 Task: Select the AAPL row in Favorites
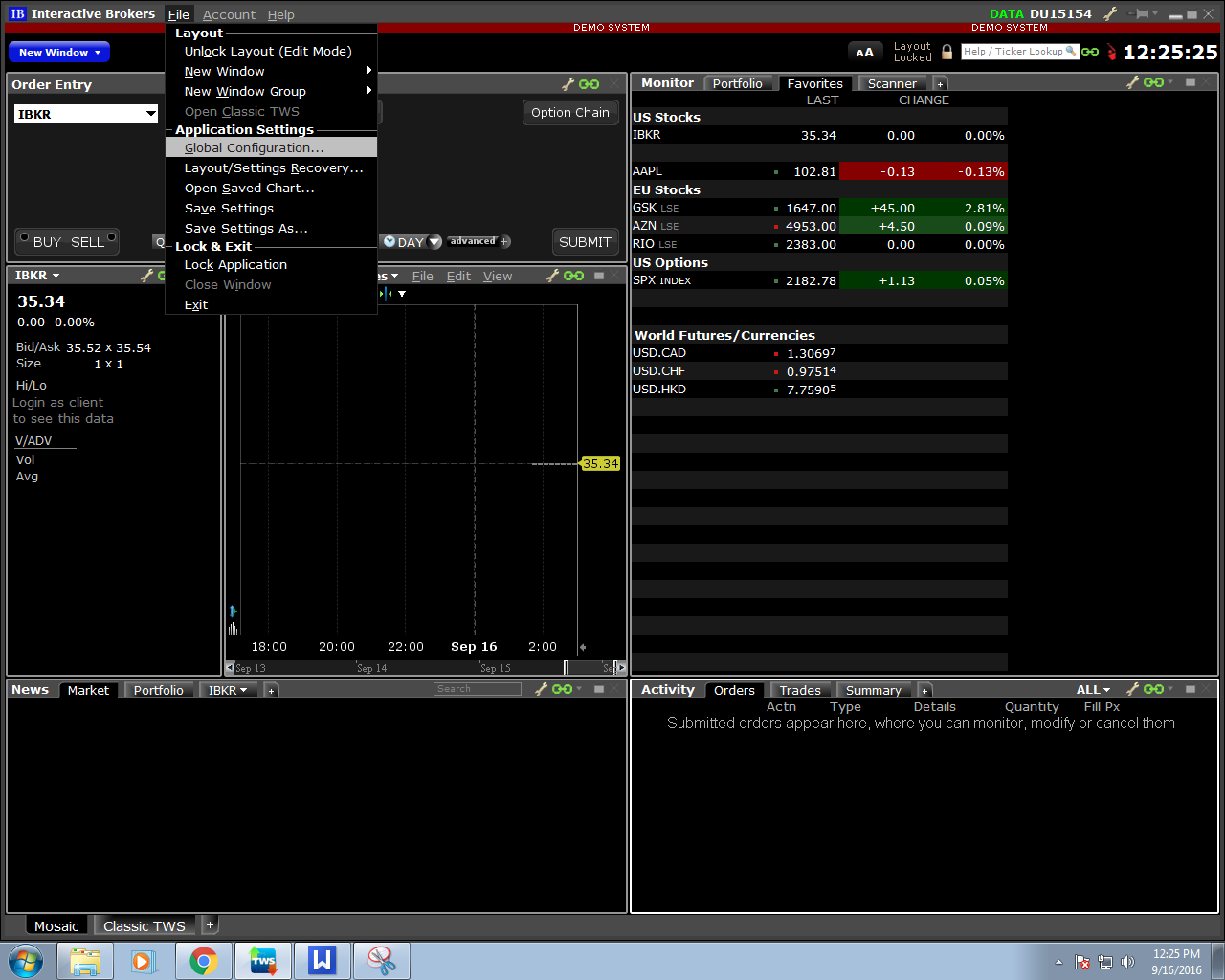[x=819, y=171]
